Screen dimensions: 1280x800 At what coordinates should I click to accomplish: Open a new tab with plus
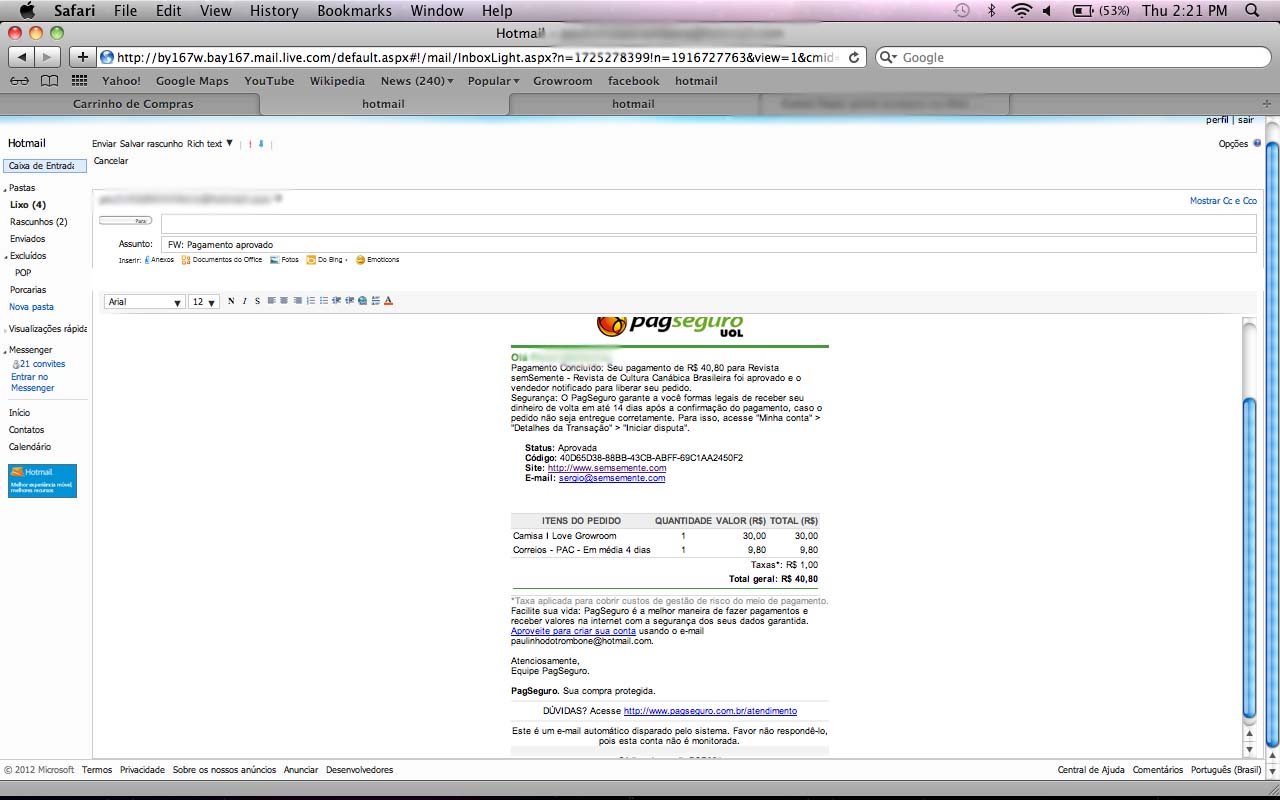[x=1267, y=104]
